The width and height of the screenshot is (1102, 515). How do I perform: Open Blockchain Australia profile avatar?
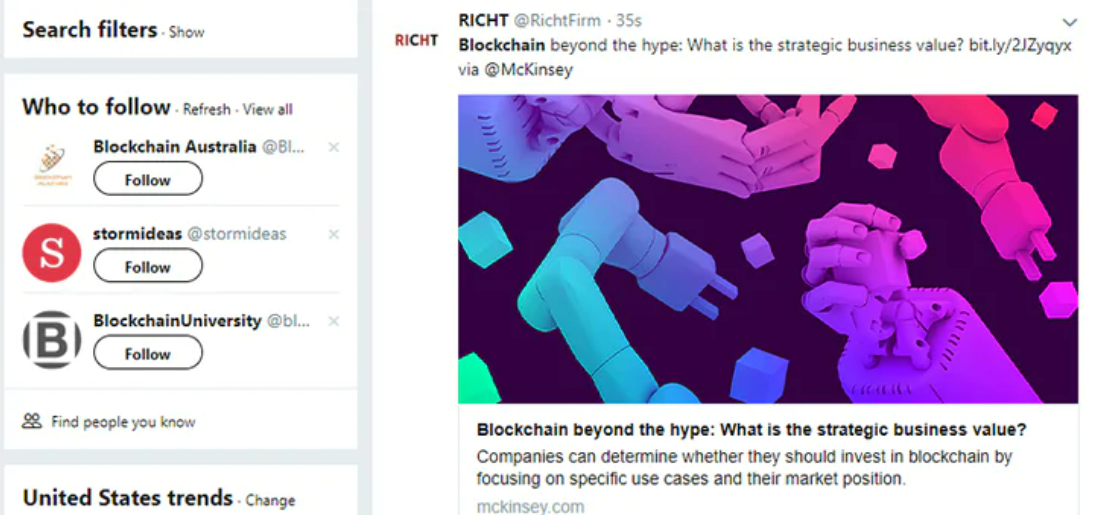point(51,166)
